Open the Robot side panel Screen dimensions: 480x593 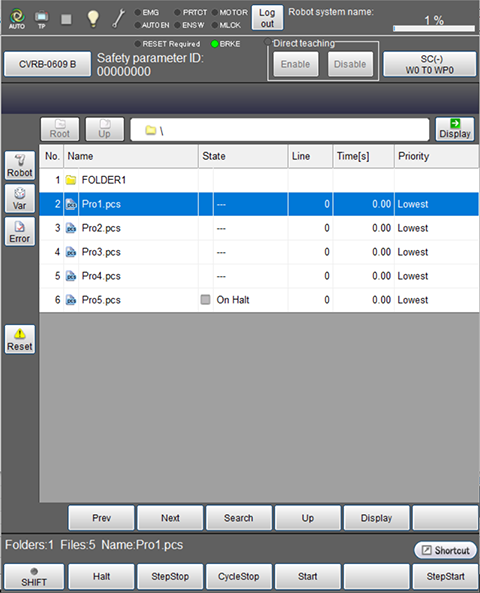(20, 165)
